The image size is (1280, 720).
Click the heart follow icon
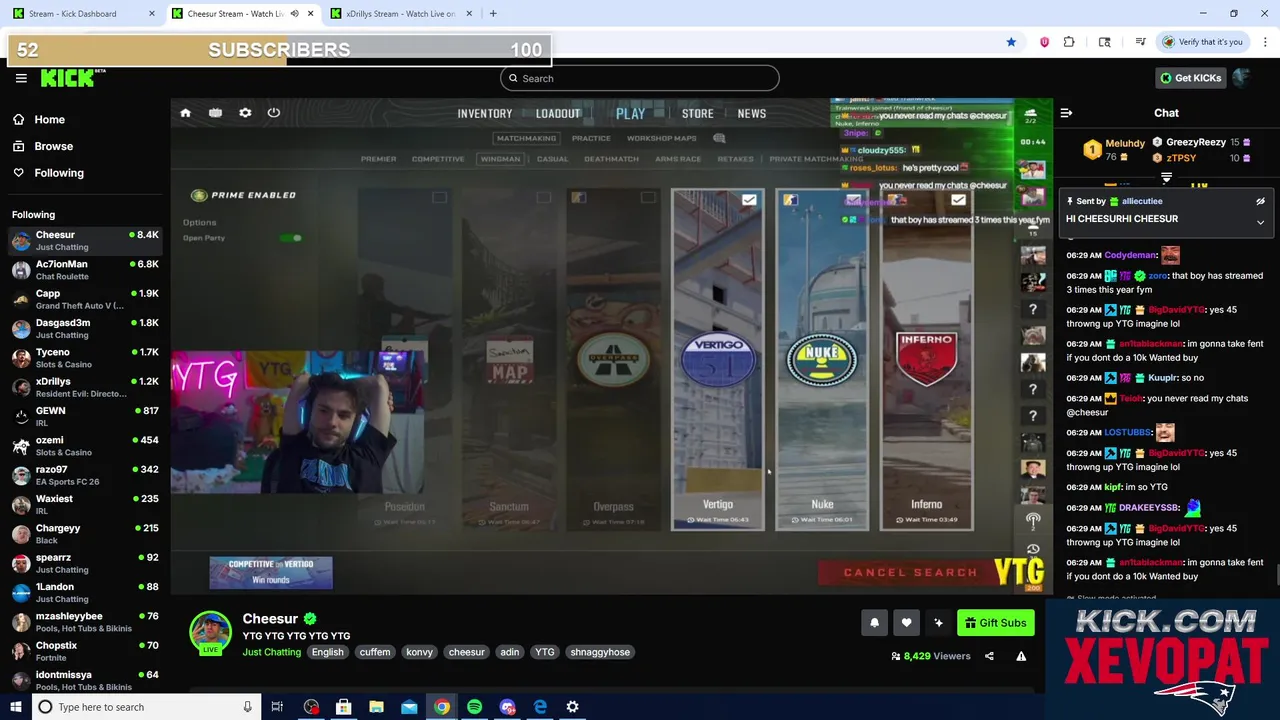(x=906, y=623)
